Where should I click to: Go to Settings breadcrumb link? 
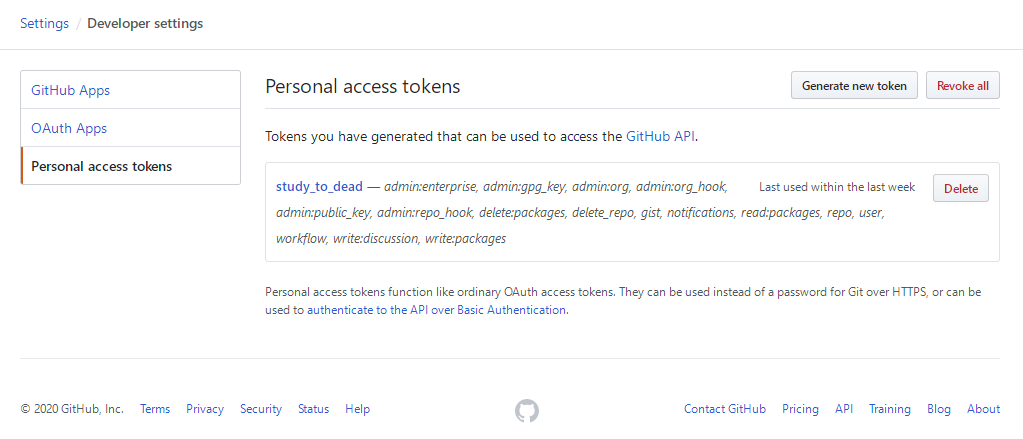click(44, 23)
